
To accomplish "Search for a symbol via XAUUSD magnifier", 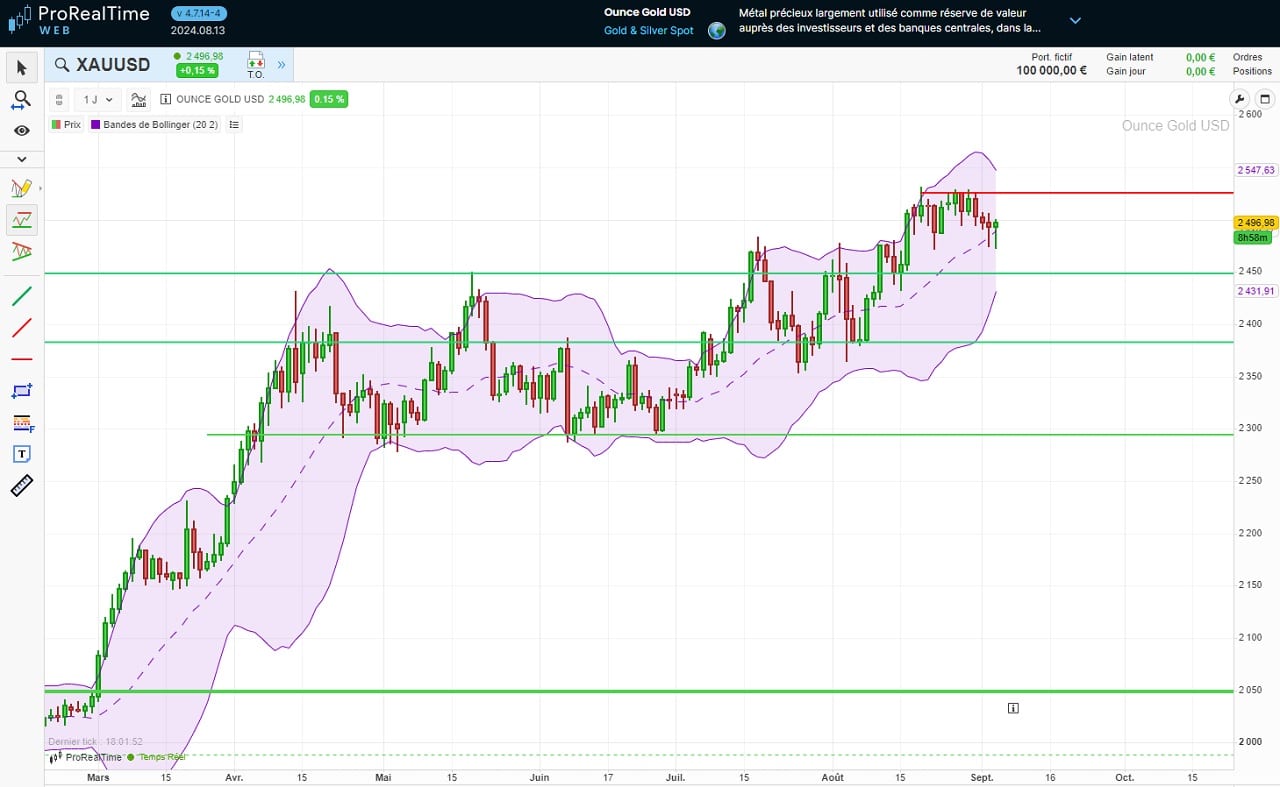I will (x=62, y=65).
